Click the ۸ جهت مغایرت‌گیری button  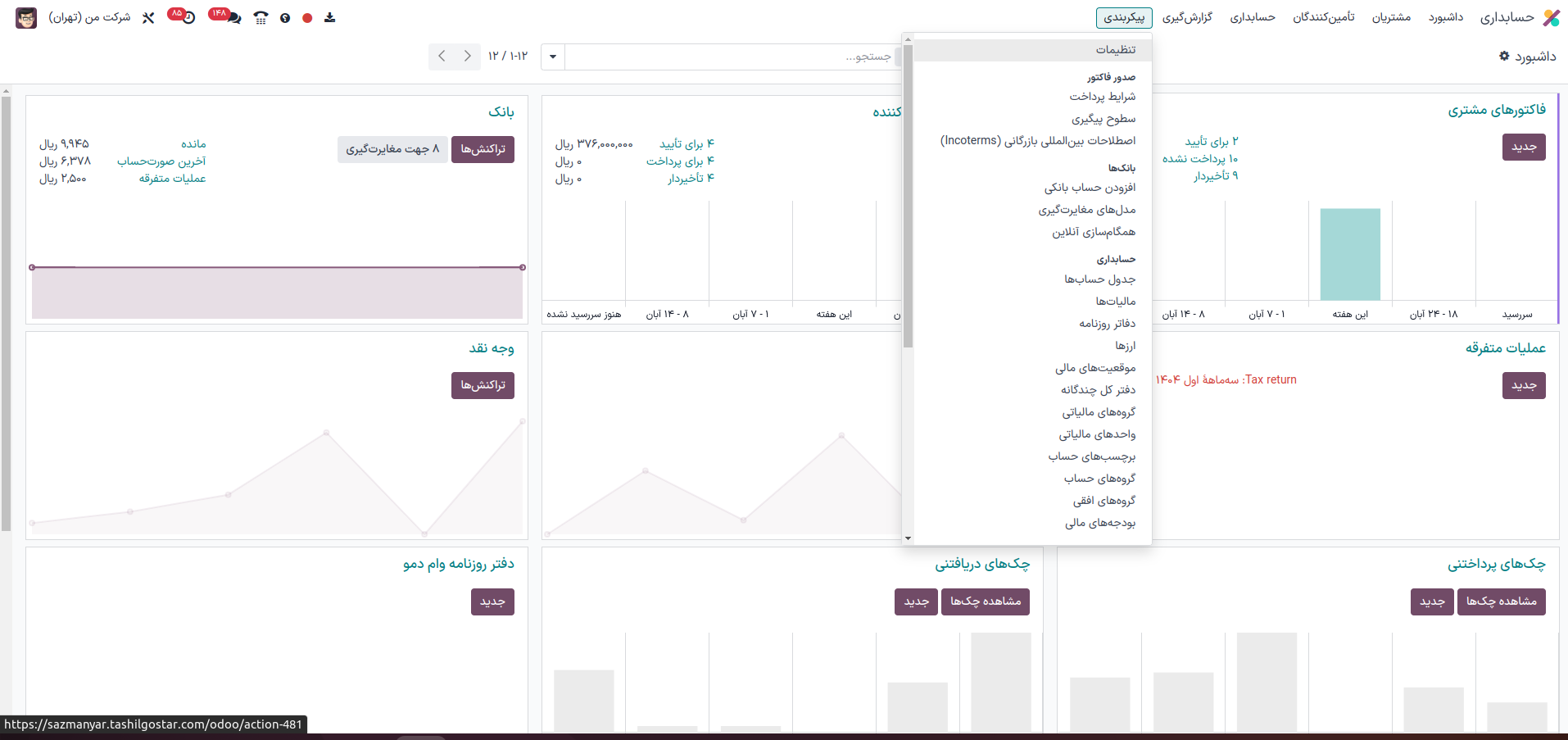(x=392, y=149)
